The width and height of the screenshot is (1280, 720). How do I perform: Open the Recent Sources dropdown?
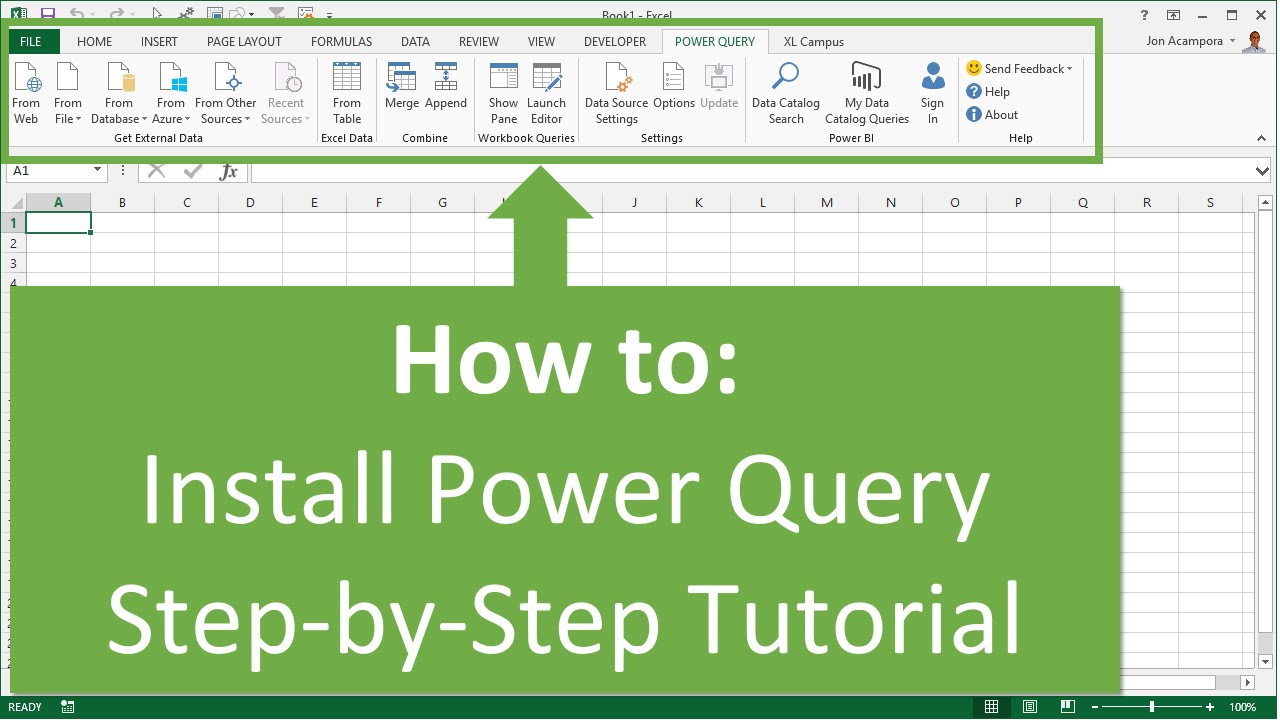(286, 93)
